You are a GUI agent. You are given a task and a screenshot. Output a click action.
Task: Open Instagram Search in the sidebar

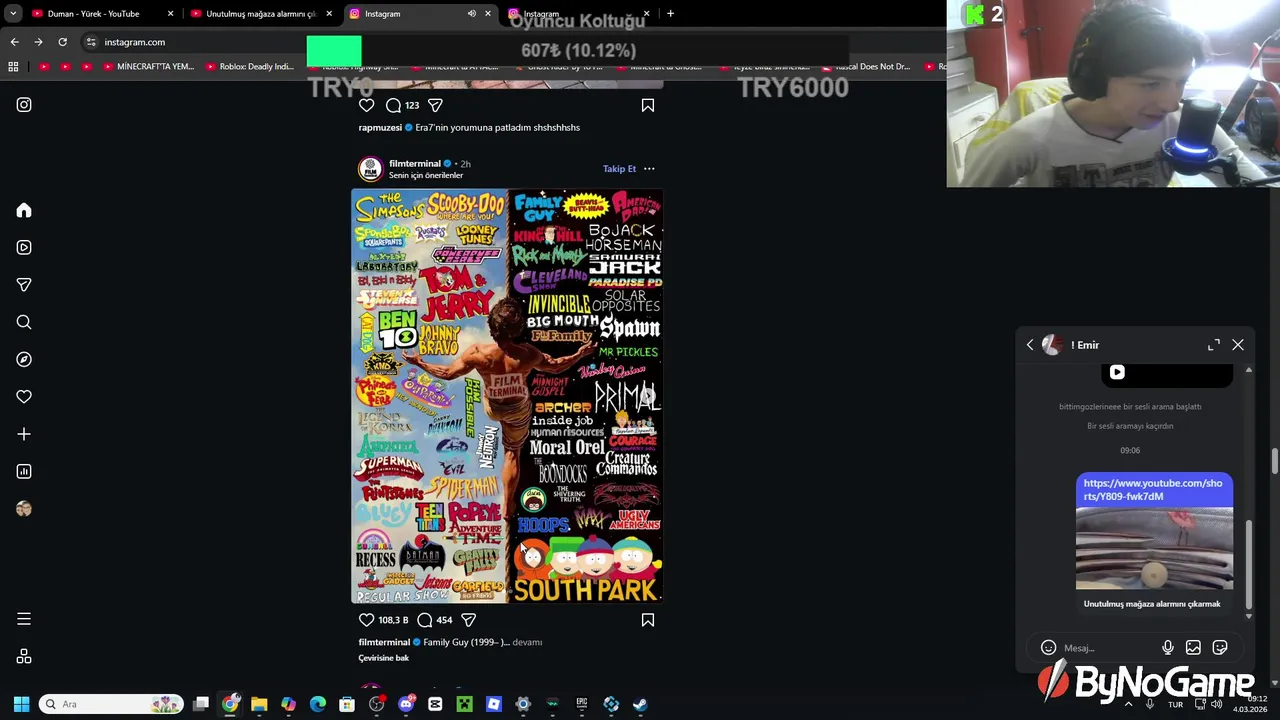pos(24,322)
